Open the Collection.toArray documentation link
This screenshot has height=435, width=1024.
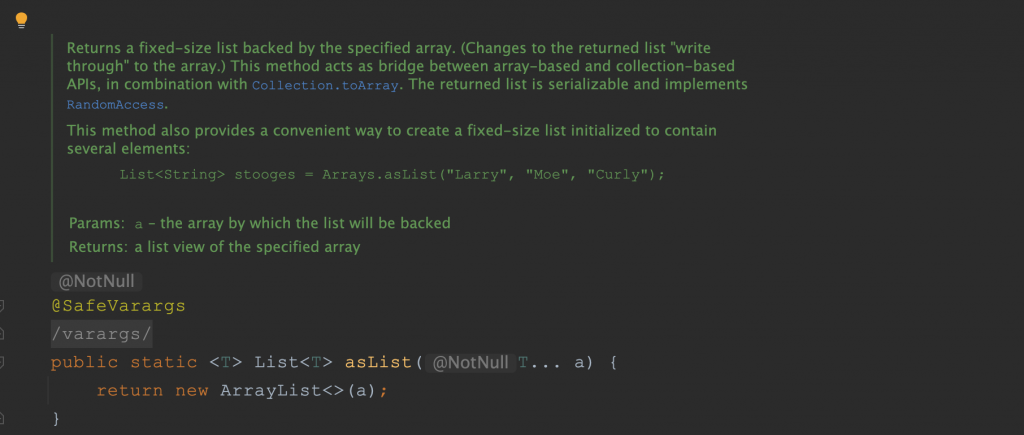coord(326,86)
